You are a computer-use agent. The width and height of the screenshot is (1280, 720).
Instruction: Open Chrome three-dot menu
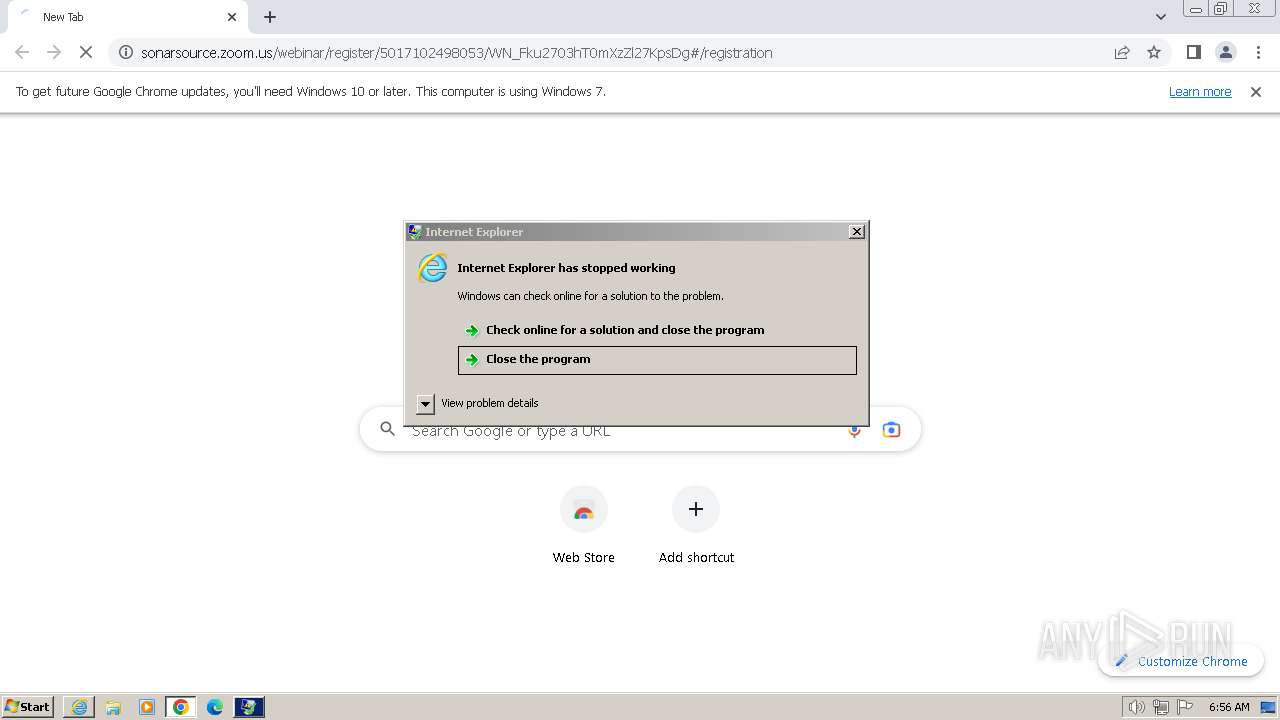coord(1258,52)
